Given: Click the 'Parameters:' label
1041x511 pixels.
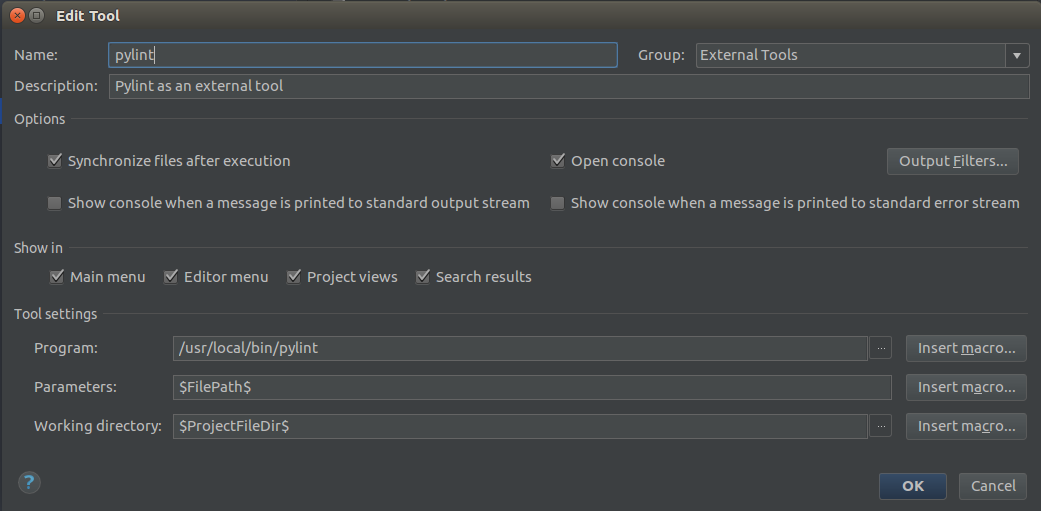Looking at the screenshot, I should click(x=76, y=388).
